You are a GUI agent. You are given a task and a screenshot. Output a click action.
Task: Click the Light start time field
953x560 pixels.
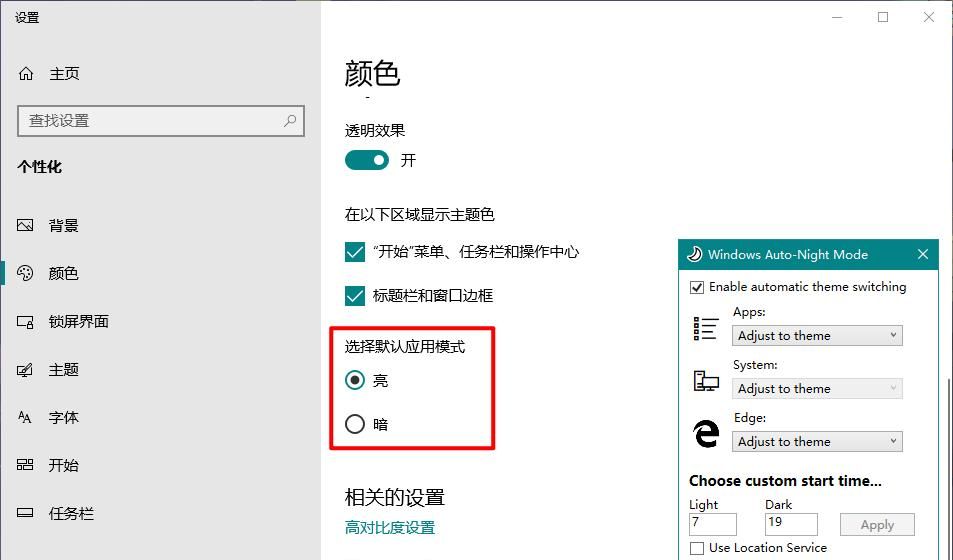712,524
